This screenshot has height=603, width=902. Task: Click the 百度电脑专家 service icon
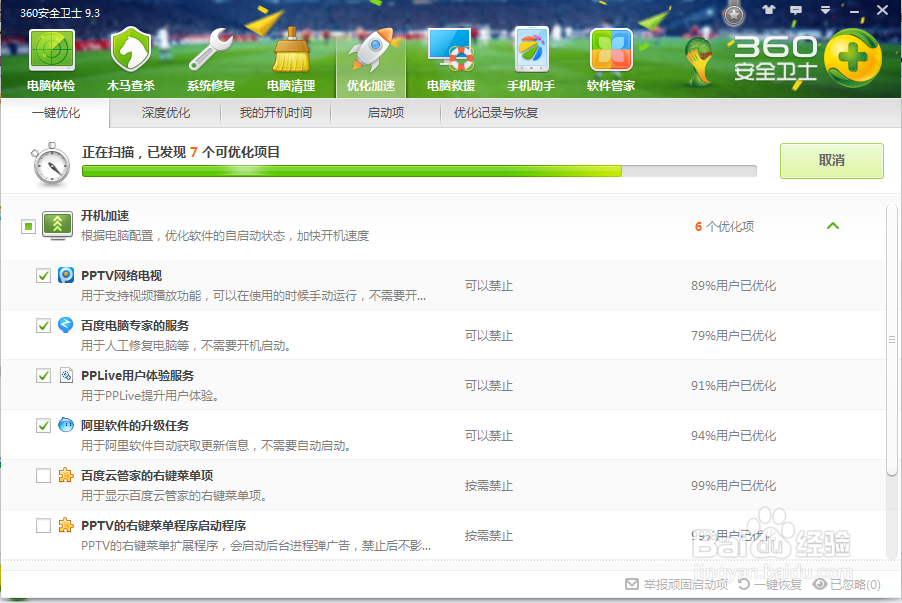(66, 325)
